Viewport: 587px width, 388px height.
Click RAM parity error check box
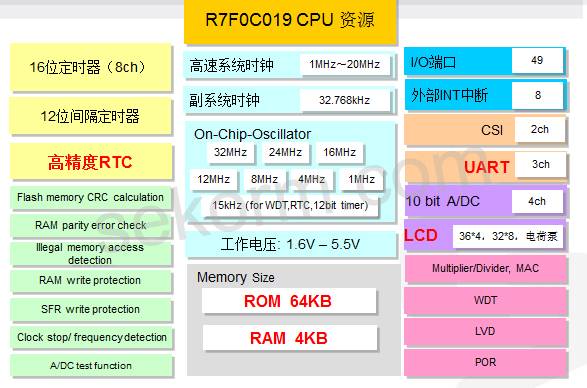click(x=91, y=225)
